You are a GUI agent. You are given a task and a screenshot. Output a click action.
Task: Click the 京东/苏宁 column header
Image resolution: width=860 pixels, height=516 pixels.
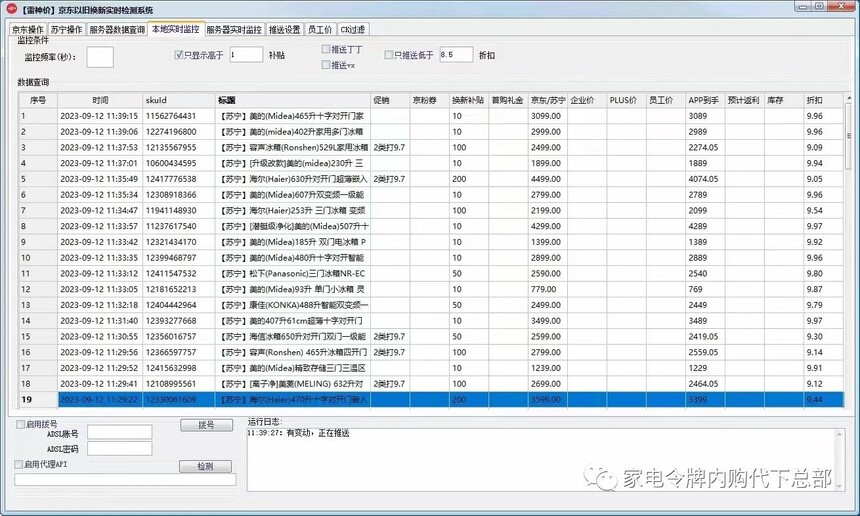(x=548, y=100)
